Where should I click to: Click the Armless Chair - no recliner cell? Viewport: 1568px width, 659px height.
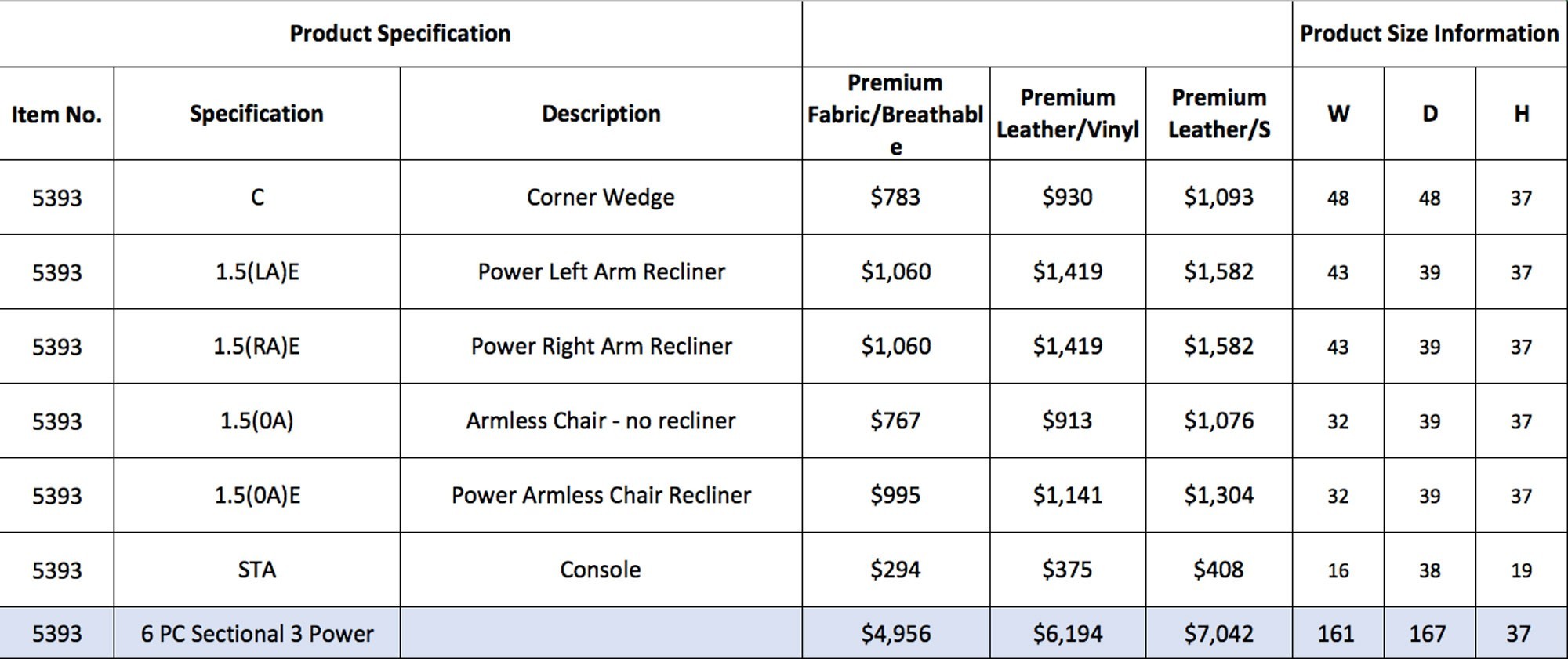(x=601, y=421)
